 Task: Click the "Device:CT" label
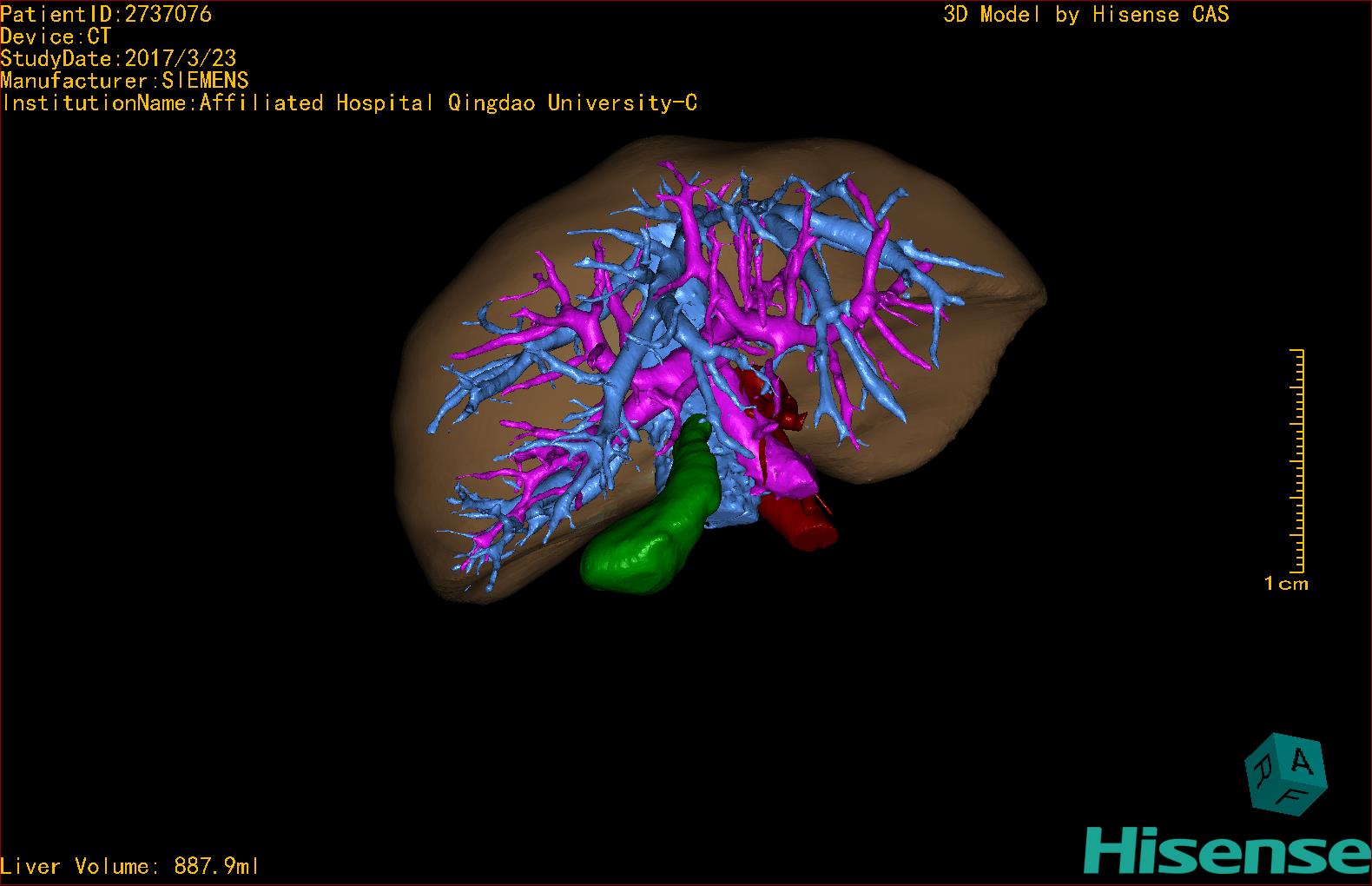(56, 36)
